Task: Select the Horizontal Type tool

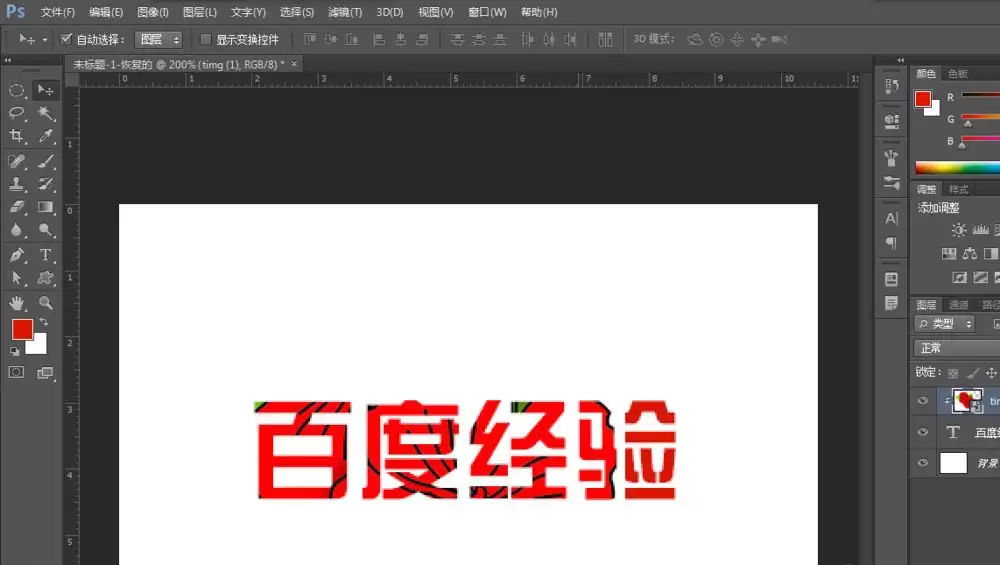Action: pos(45,254)
